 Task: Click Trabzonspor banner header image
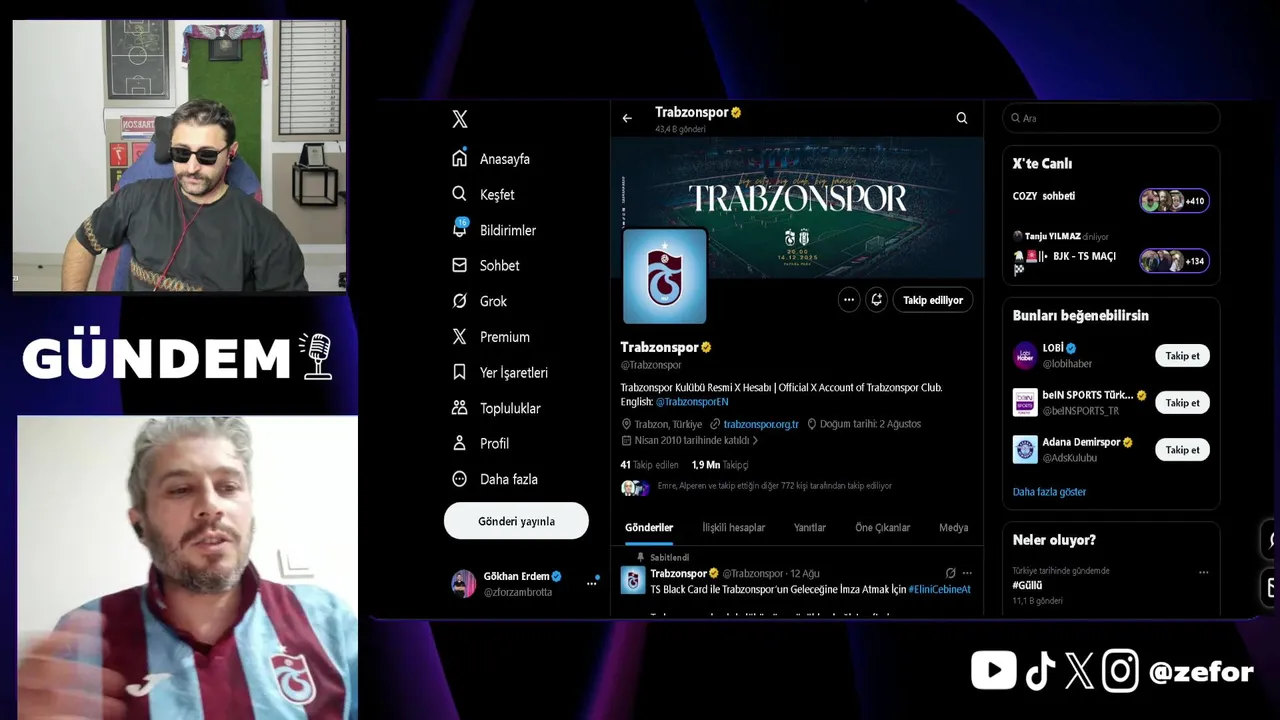(x=797, y=207)
